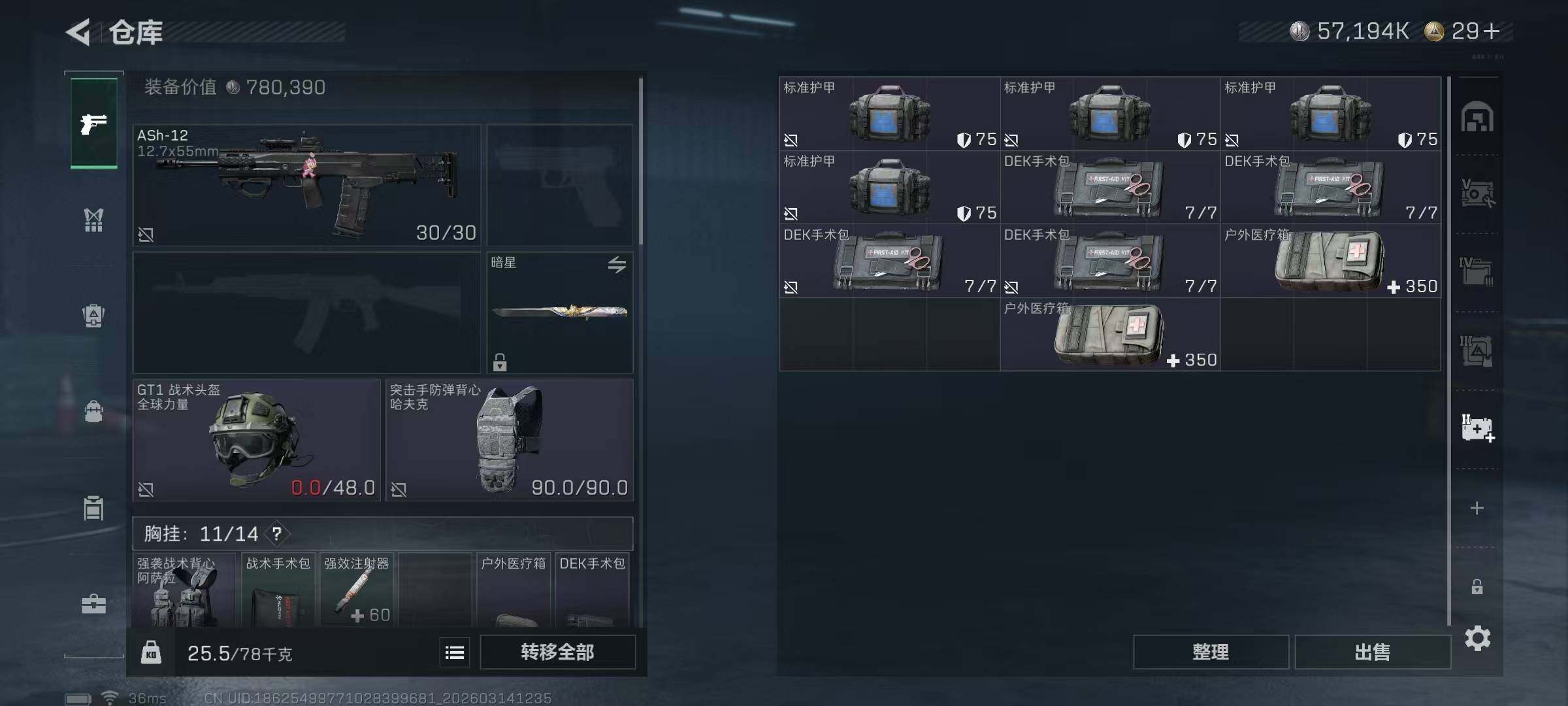Select the weapons pistol tab icon
This screenshot has width=1568, height=706.
(x=94, y=123)
